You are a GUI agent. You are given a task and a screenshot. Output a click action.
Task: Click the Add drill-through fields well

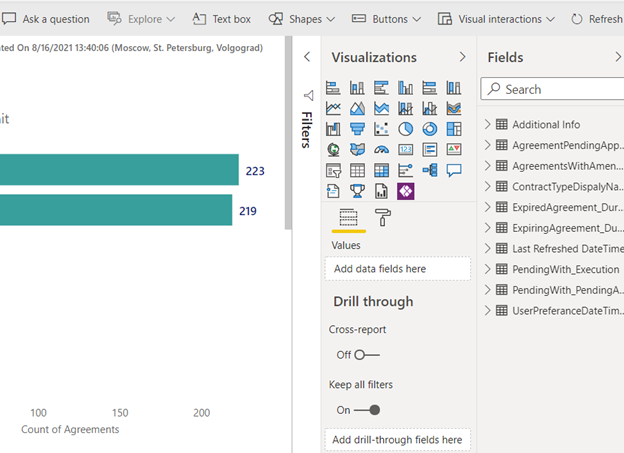click(x=397, y=440)
